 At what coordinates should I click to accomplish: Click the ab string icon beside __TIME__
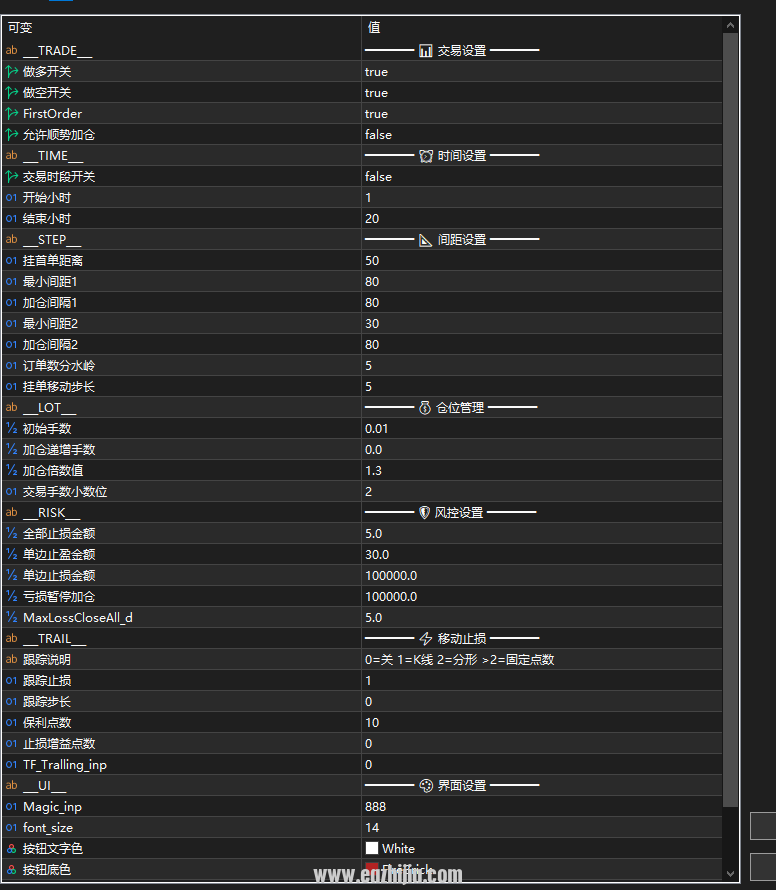[11, 156]
